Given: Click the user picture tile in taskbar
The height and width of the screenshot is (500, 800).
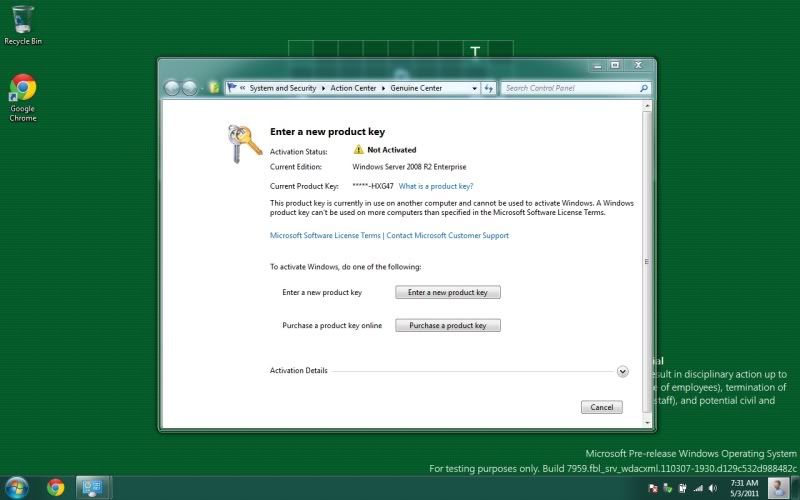Looking at the screenshot, I should click(778, 488).
